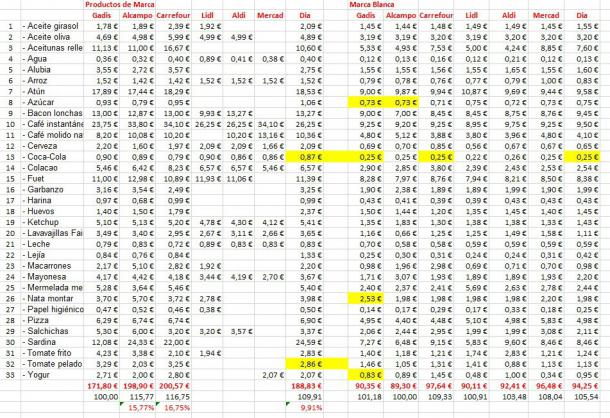Select the 'Coca-Cola' product cell
This screenshot has width=610, height=418.
click(52, 157)
